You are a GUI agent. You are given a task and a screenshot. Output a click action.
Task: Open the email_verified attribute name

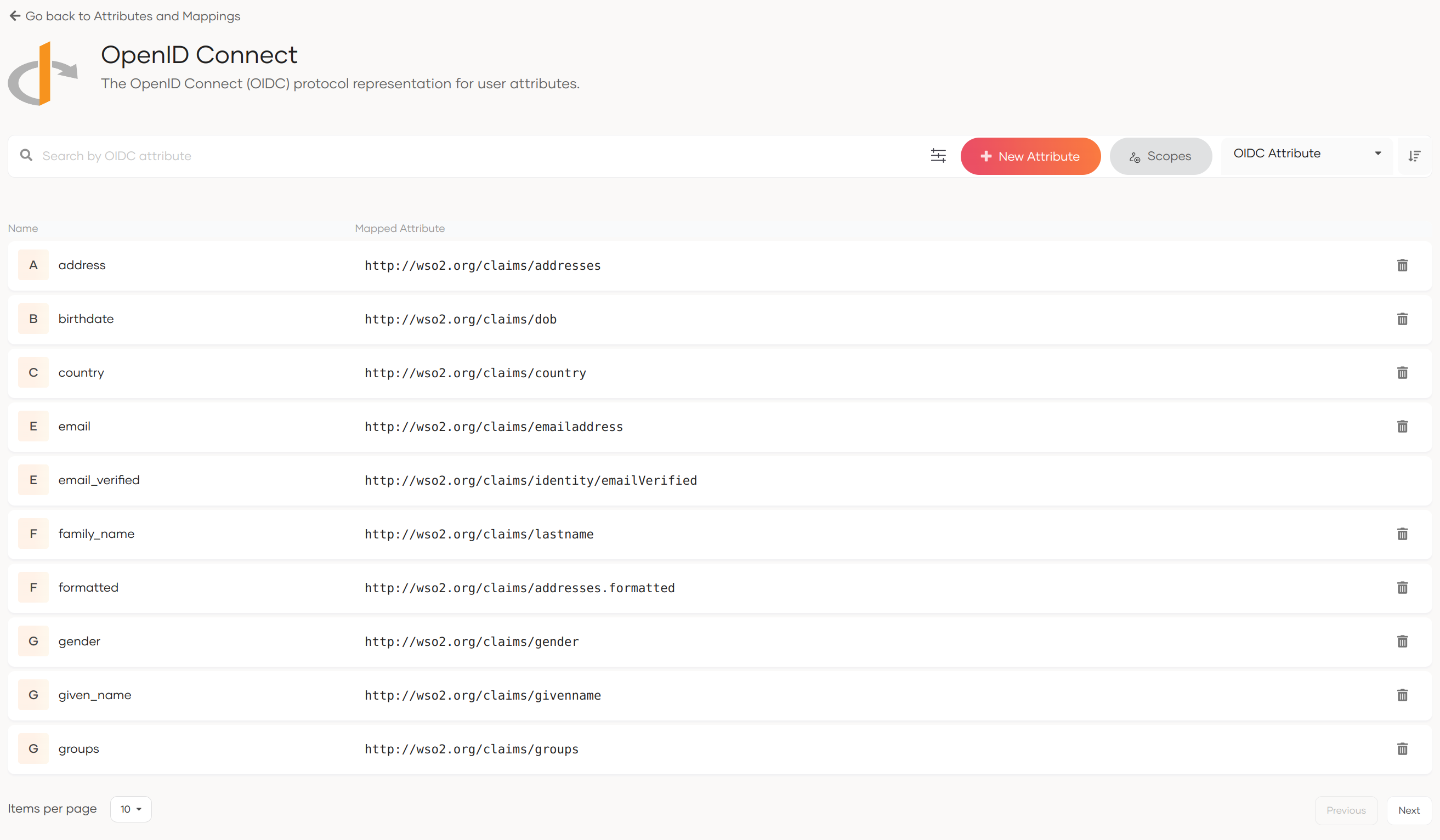[99, 480]
